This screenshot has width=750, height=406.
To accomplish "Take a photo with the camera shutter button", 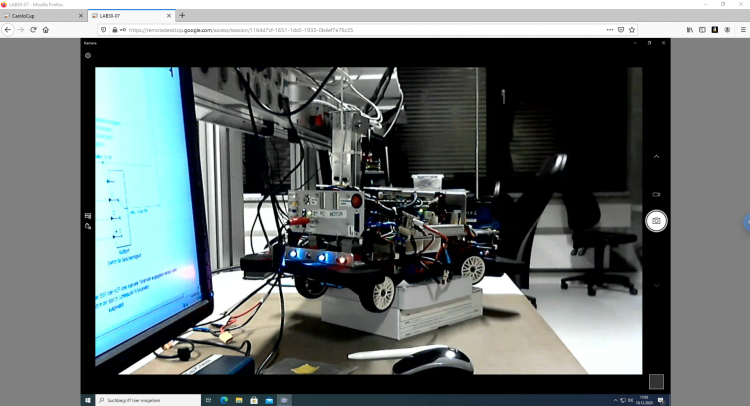I will 656,220.
